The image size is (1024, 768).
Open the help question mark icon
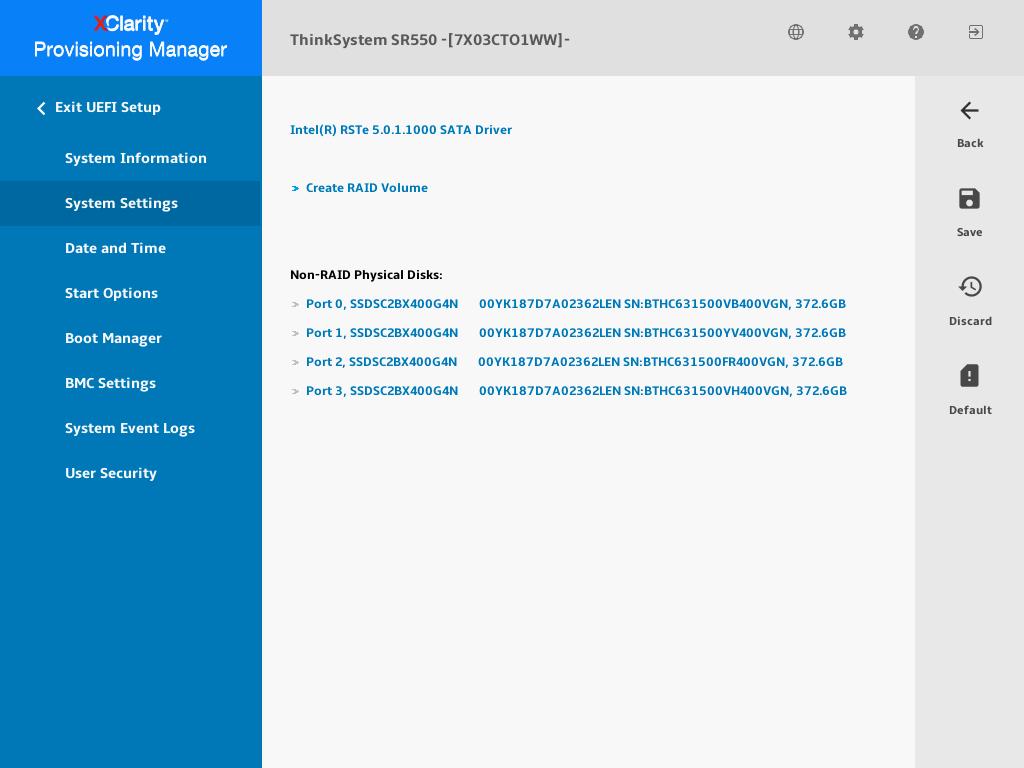pos(916,32)
